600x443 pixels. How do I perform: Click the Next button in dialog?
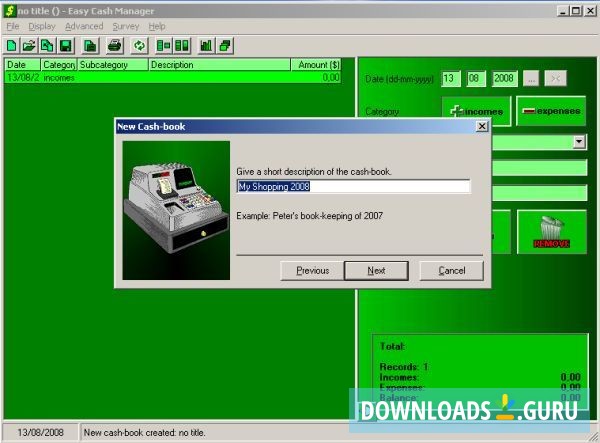376,270
